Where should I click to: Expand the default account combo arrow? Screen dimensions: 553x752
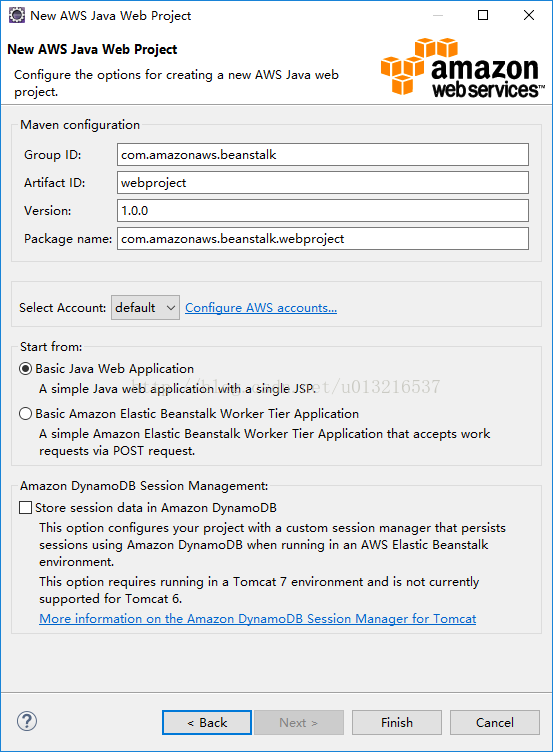[170, 307]
